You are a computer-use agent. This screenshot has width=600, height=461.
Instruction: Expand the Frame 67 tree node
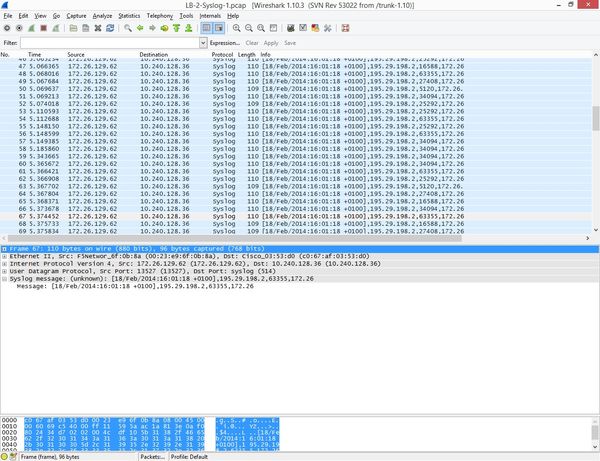5,247
